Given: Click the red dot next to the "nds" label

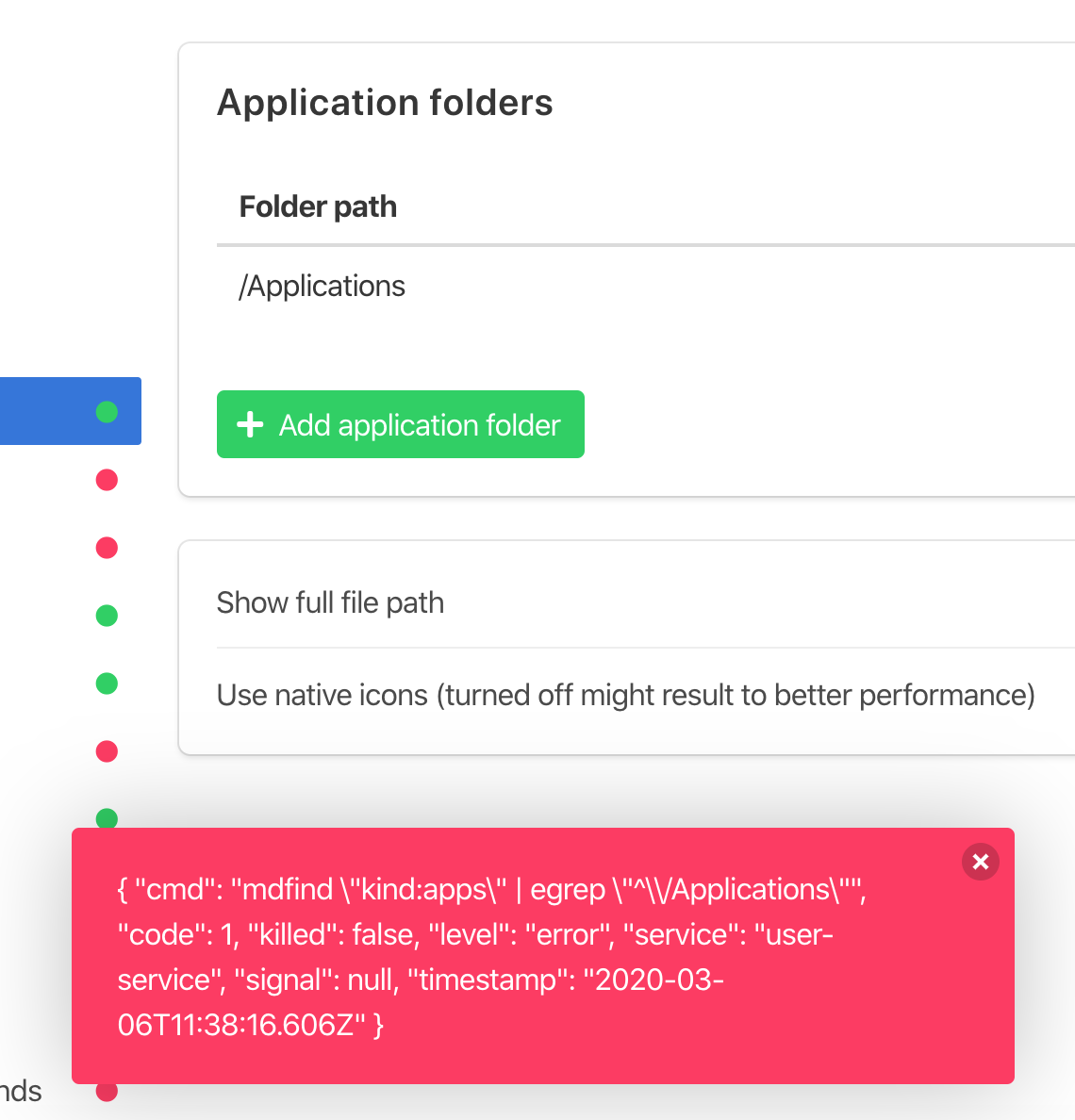Looking at the screenshot, I should click(107, 1093).
